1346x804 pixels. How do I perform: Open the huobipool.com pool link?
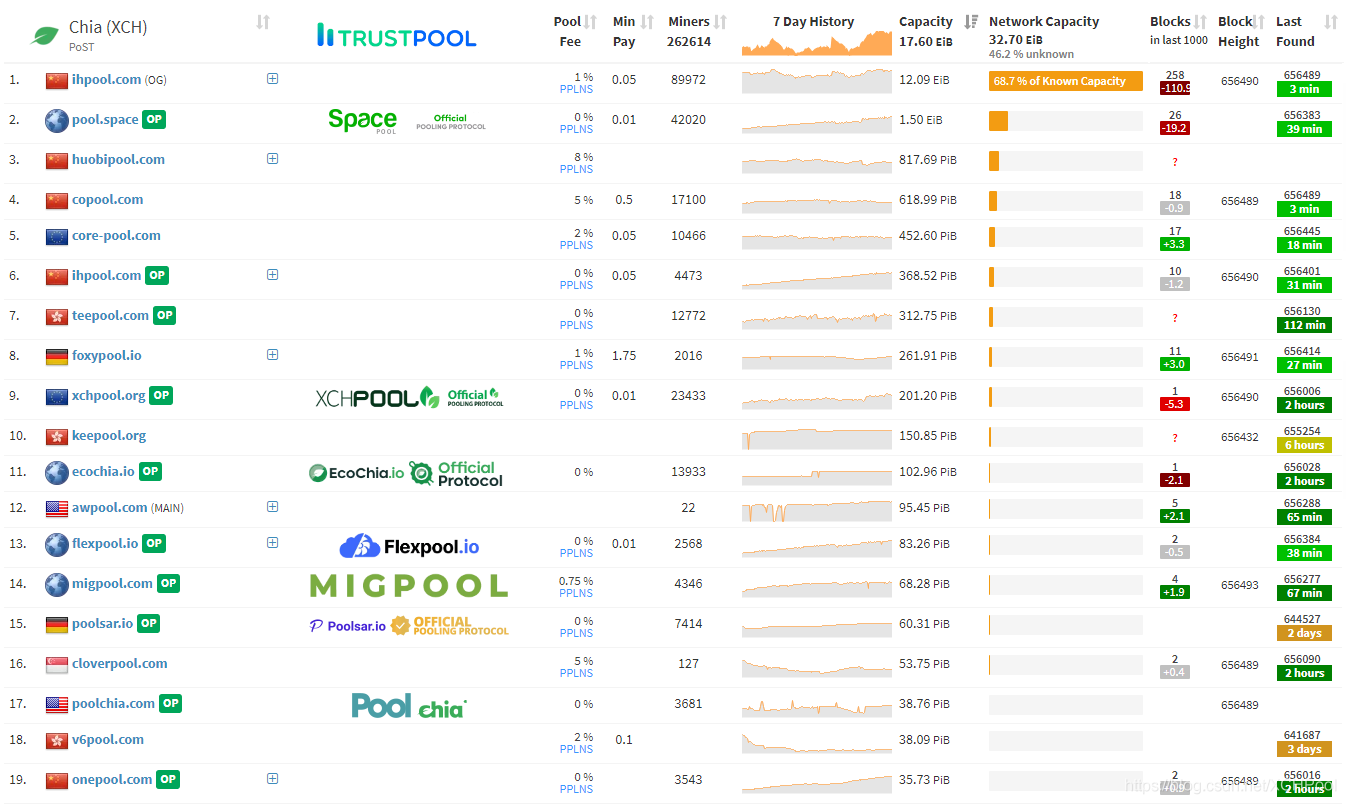point(118,159)
